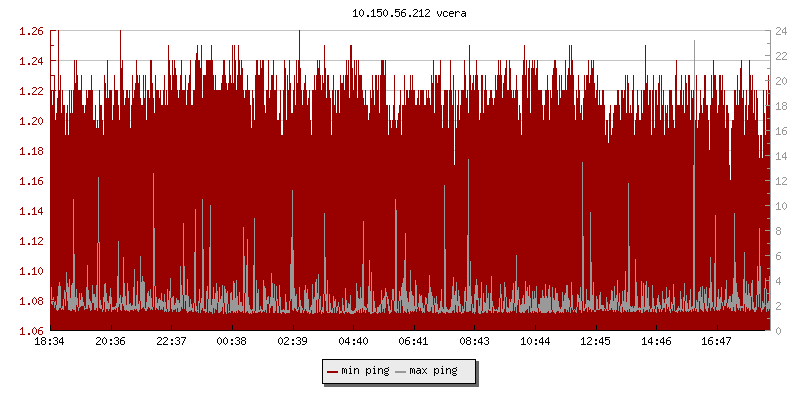The width and height of the screenshot is (800, 400).
Task: Select the 'max ping' legend label
Action: tap(434, 371)
